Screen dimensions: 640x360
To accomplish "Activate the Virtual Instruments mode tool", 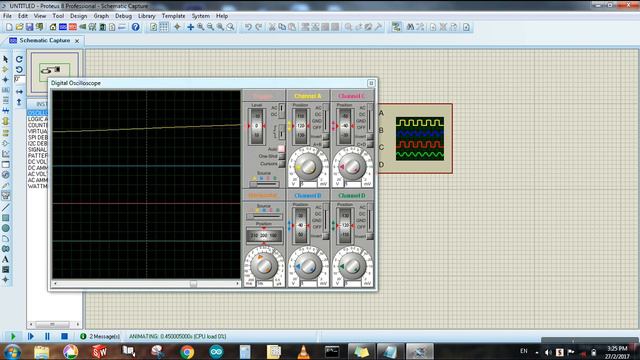I will (6, 196).
